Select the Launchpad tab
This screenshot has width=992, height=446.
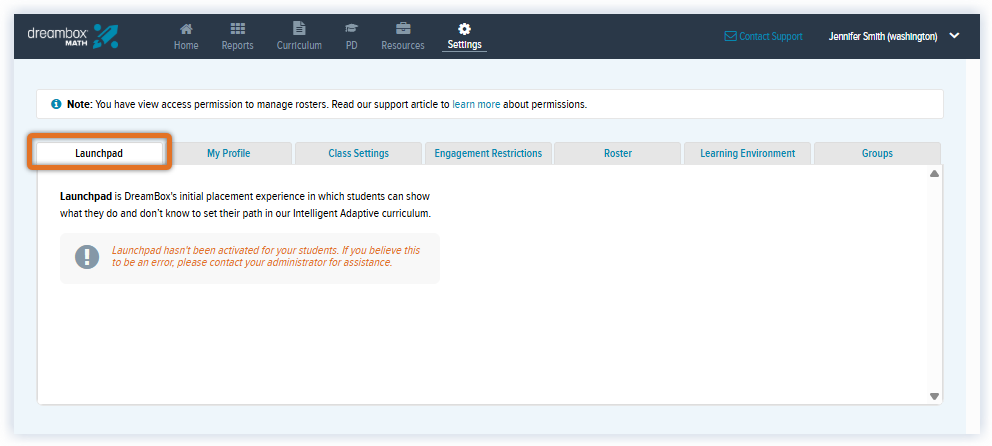(x=99, y=153)
